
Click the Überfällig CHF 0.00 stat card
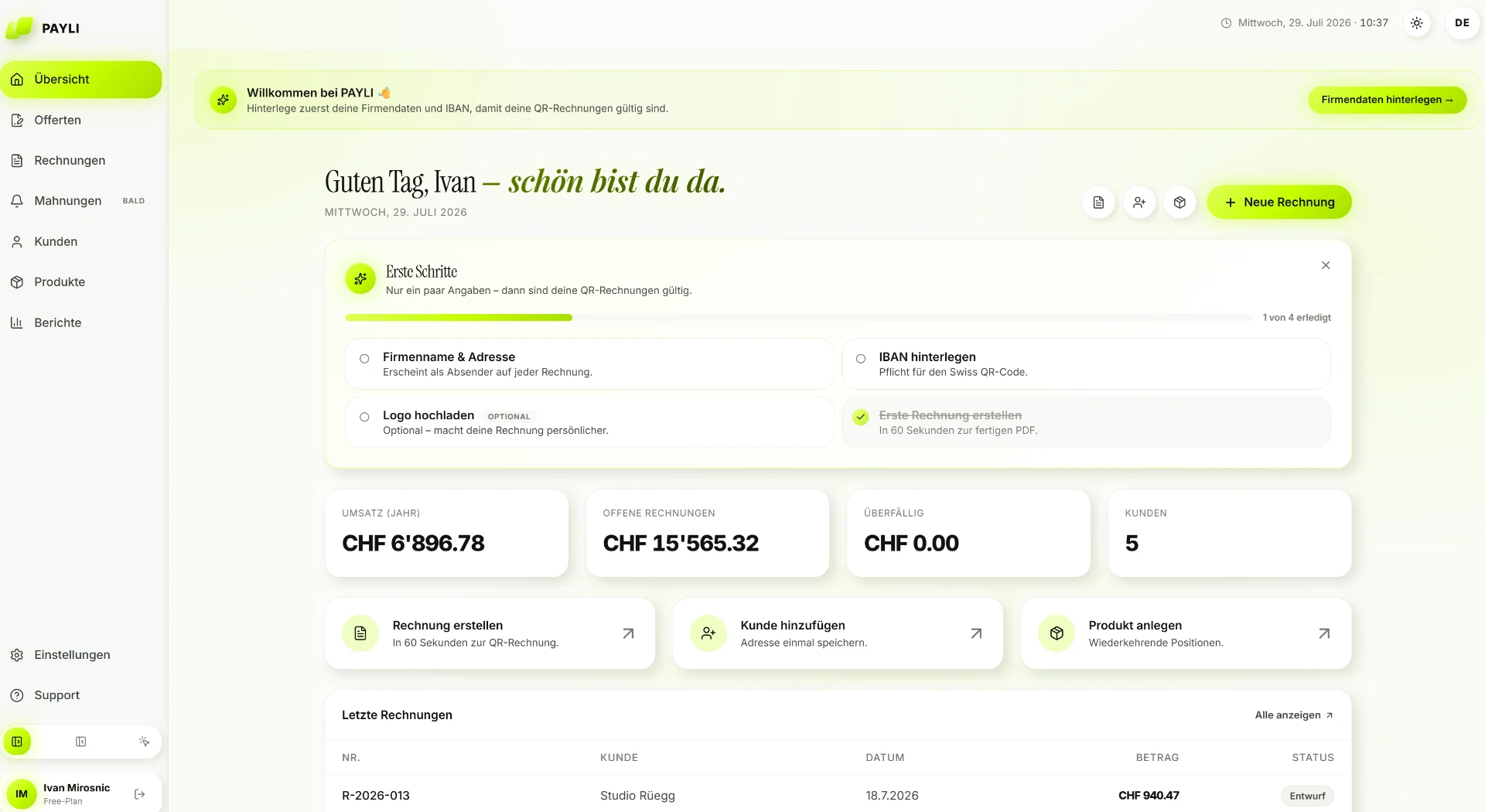point(968,533)
